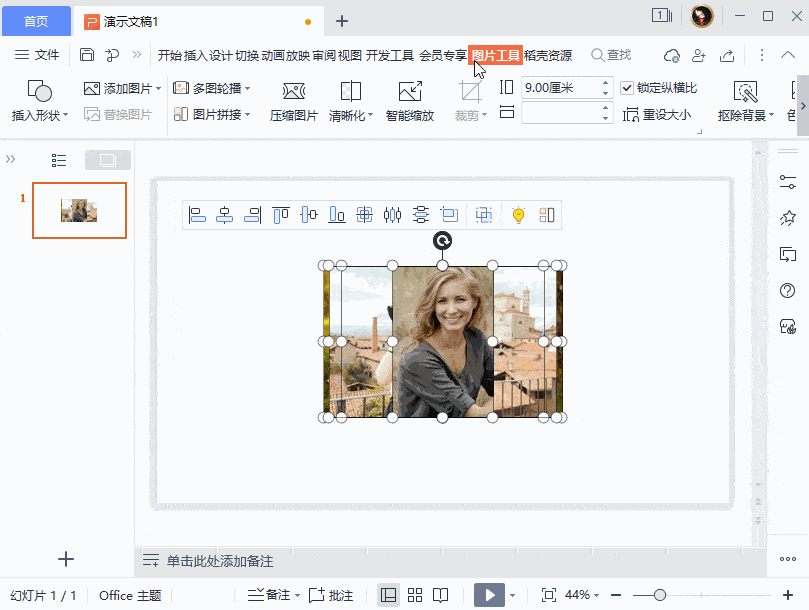Uncheck the 锁定纵横比 (Lock Aspect Ratio) checkbox
Viewport: 809px width, 610px height.
[x=626, y=87]
